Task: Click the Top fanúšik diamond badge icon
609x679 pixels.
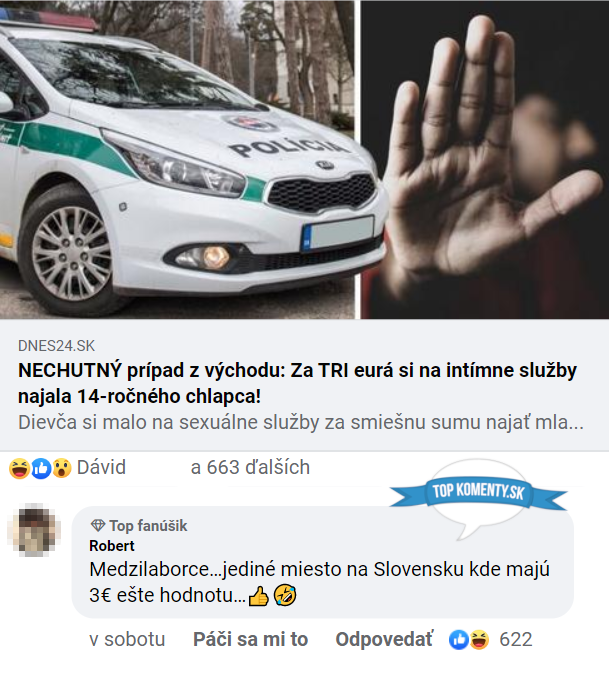Action: pyautogui.click(x=98, y=526)
